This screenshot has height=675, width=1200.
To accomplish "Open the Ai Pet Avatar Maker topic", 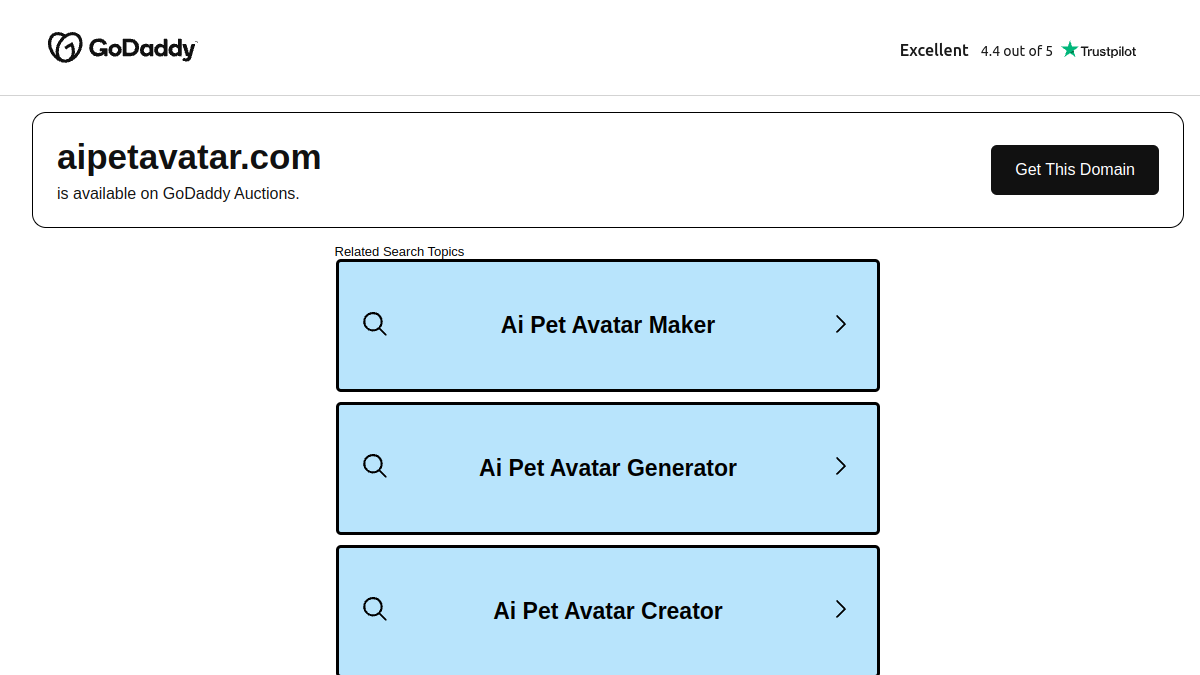I will pyautogui.click(x=608, y=325).
